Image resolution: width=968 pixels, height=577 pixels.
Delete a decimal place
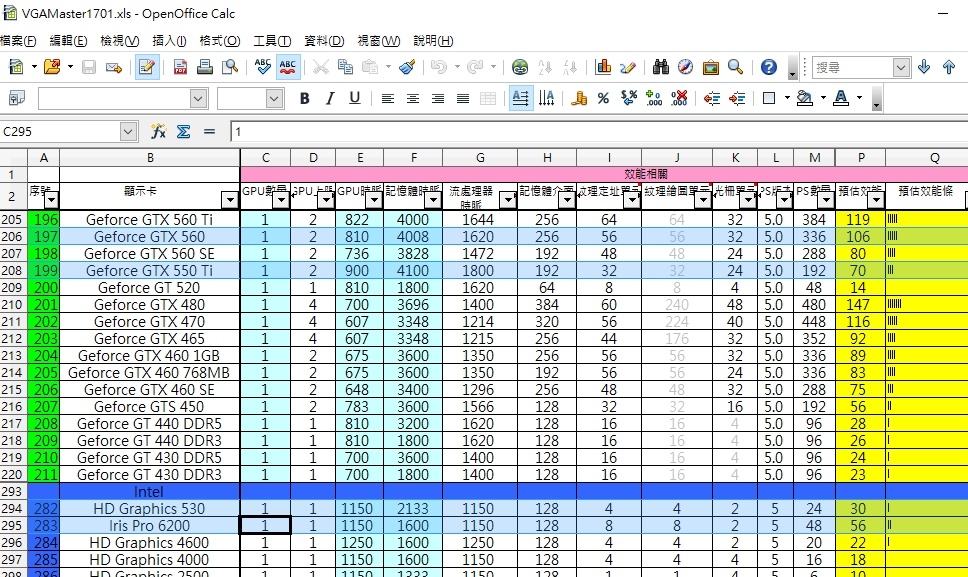[679, 98]
